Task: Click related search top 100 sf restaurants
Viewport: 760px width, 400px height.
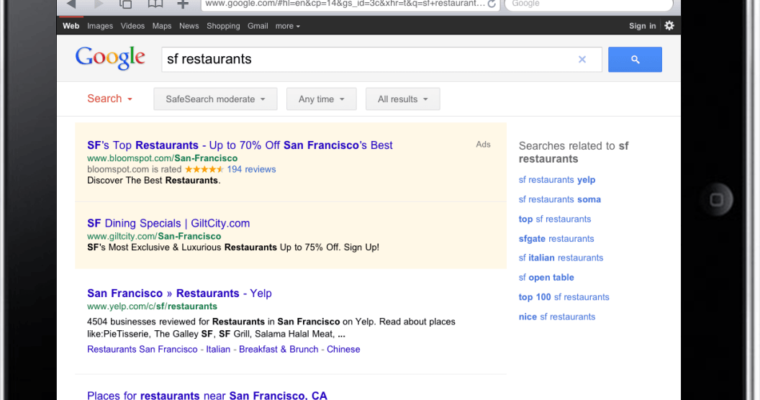Action: (x=564, y=297)
